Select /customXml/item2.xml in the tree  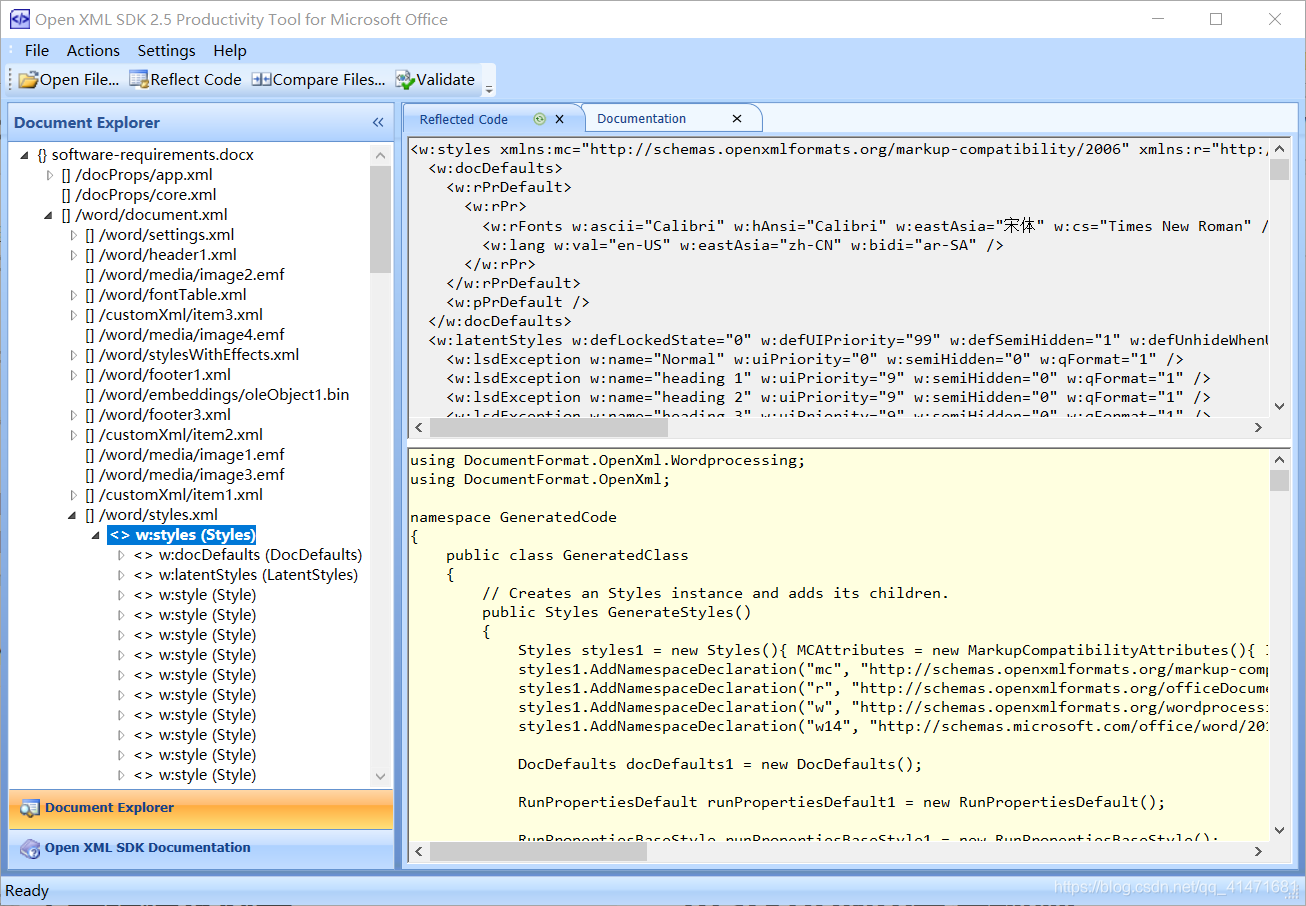click(x=174, y=435)
